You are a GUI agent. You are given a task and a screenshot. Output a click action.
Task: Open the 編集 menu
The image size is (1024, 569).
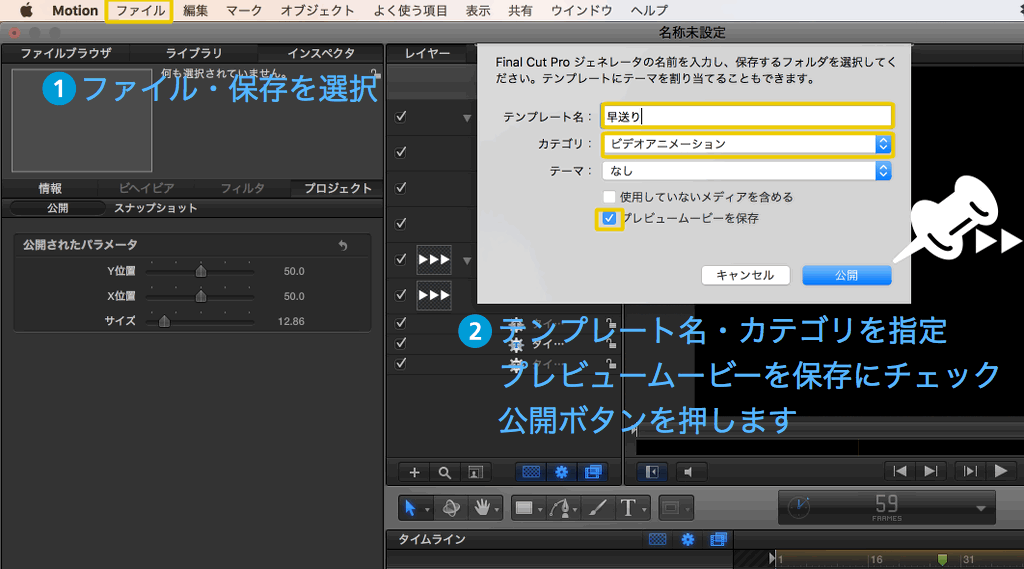pyautogui.click(x=195, y=10)
